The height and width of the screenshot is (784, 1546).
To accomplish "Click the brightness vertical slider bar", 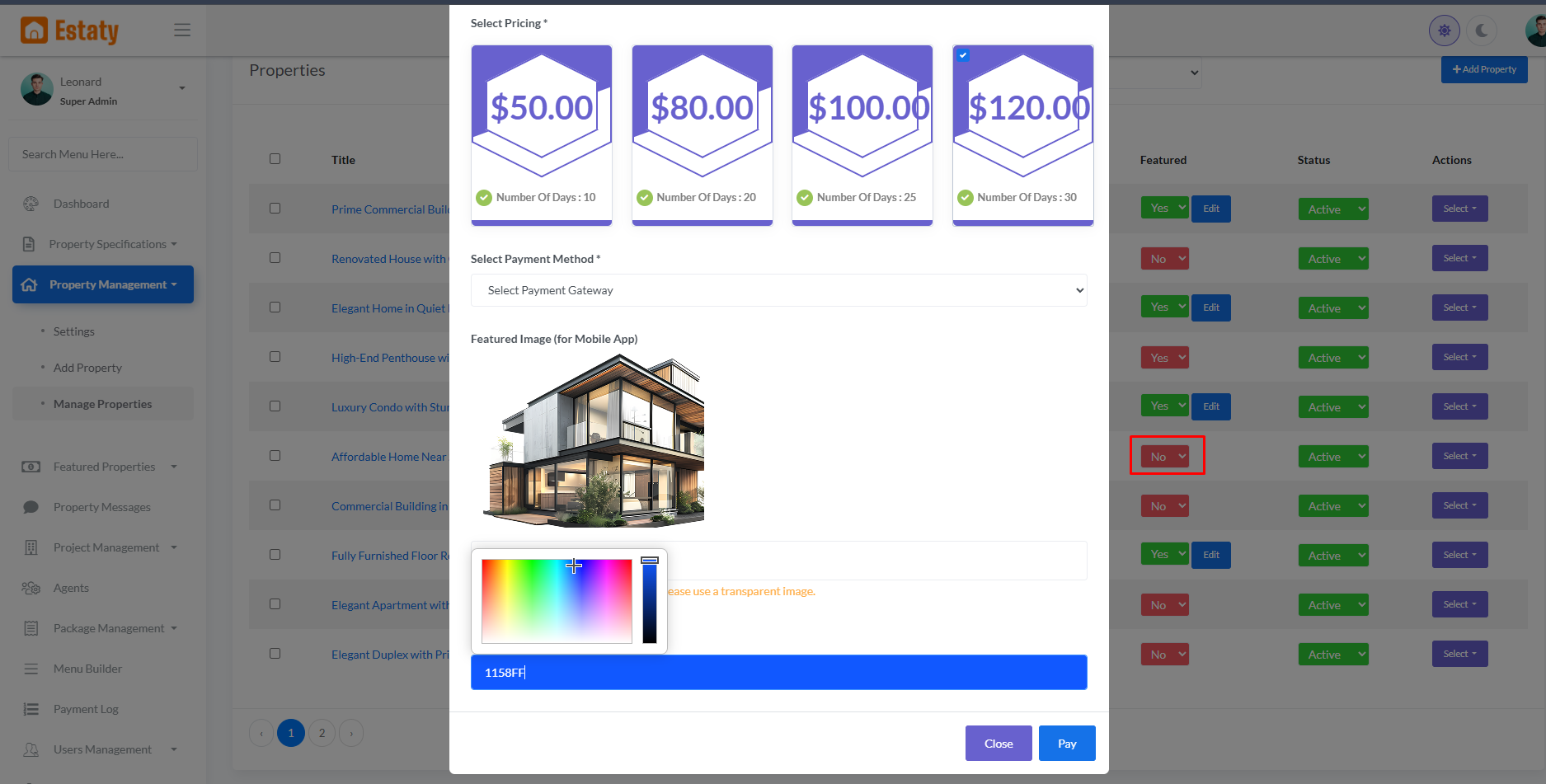I will tap(650, 601).
